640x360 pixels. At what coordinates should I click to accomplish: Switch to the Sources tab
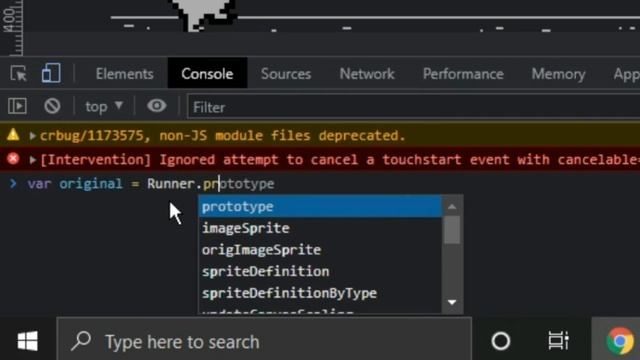pos(286,74)
